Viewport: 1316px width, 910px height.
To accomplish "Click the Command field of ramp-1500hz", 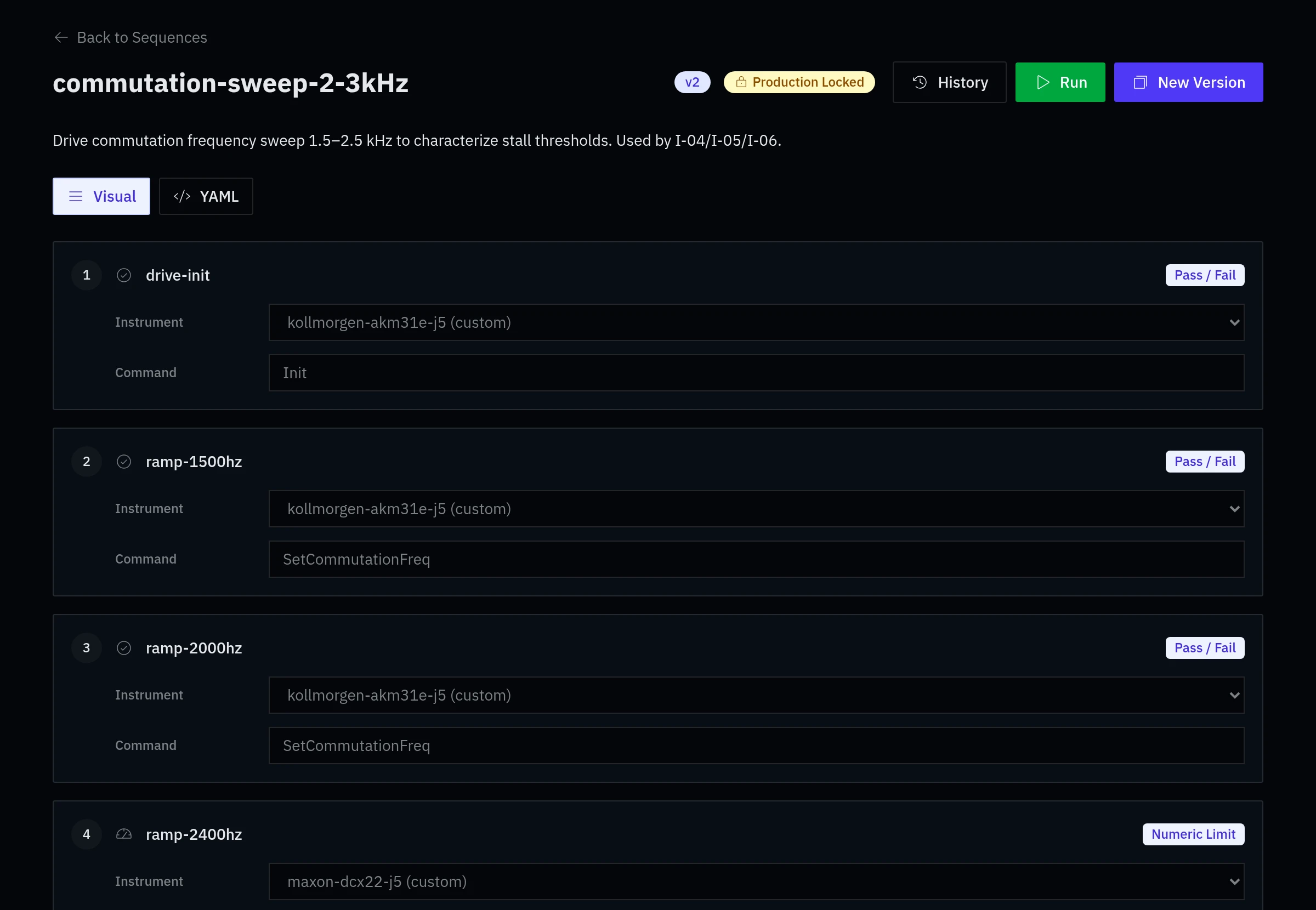I will pos(756,559).
